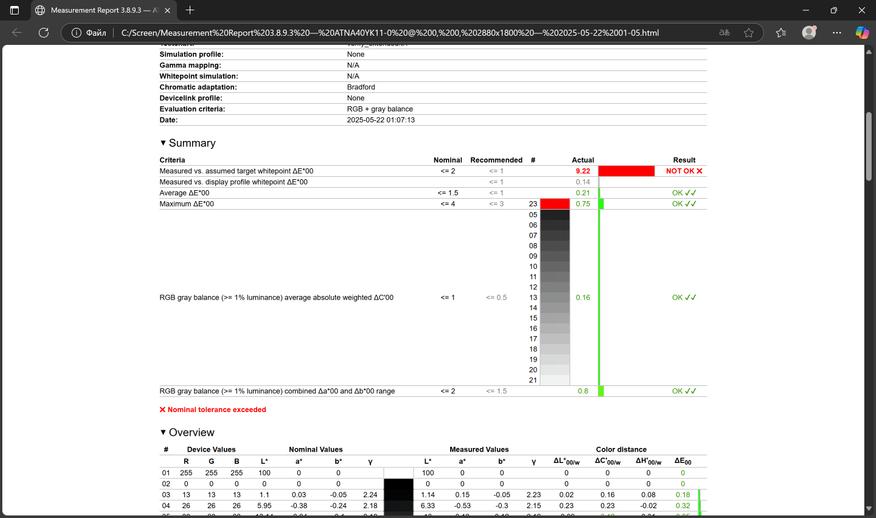876x518 pixels.
Task: Click the 0.75 maximum ΔE actual value
Action: pyautogui.click(x=583, y=204)
